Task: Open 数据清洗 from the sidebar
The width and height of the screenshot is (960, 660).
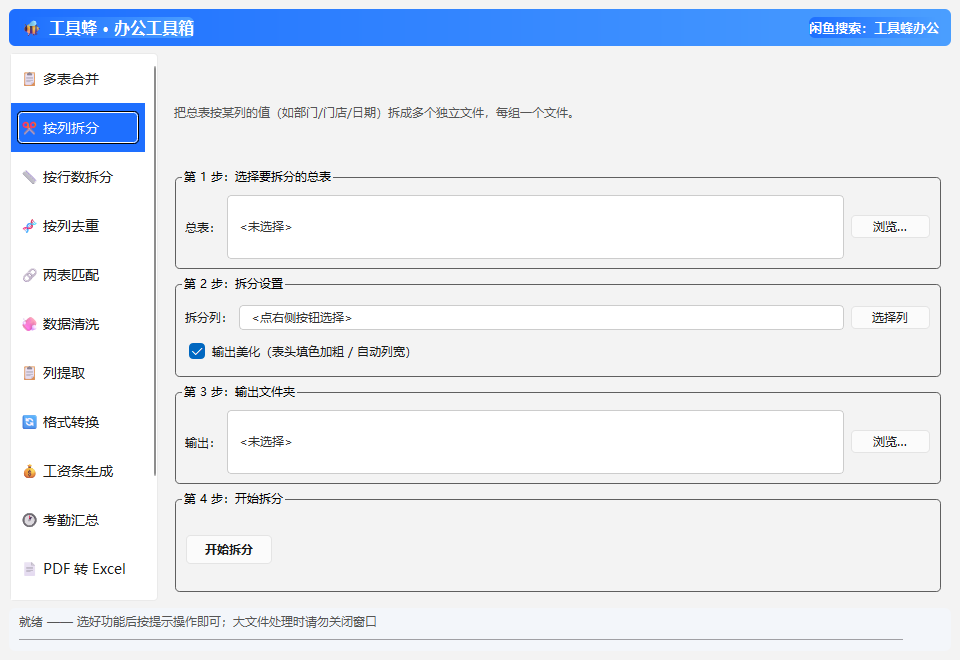Action: pyautogui.click(x=78, y=324)
